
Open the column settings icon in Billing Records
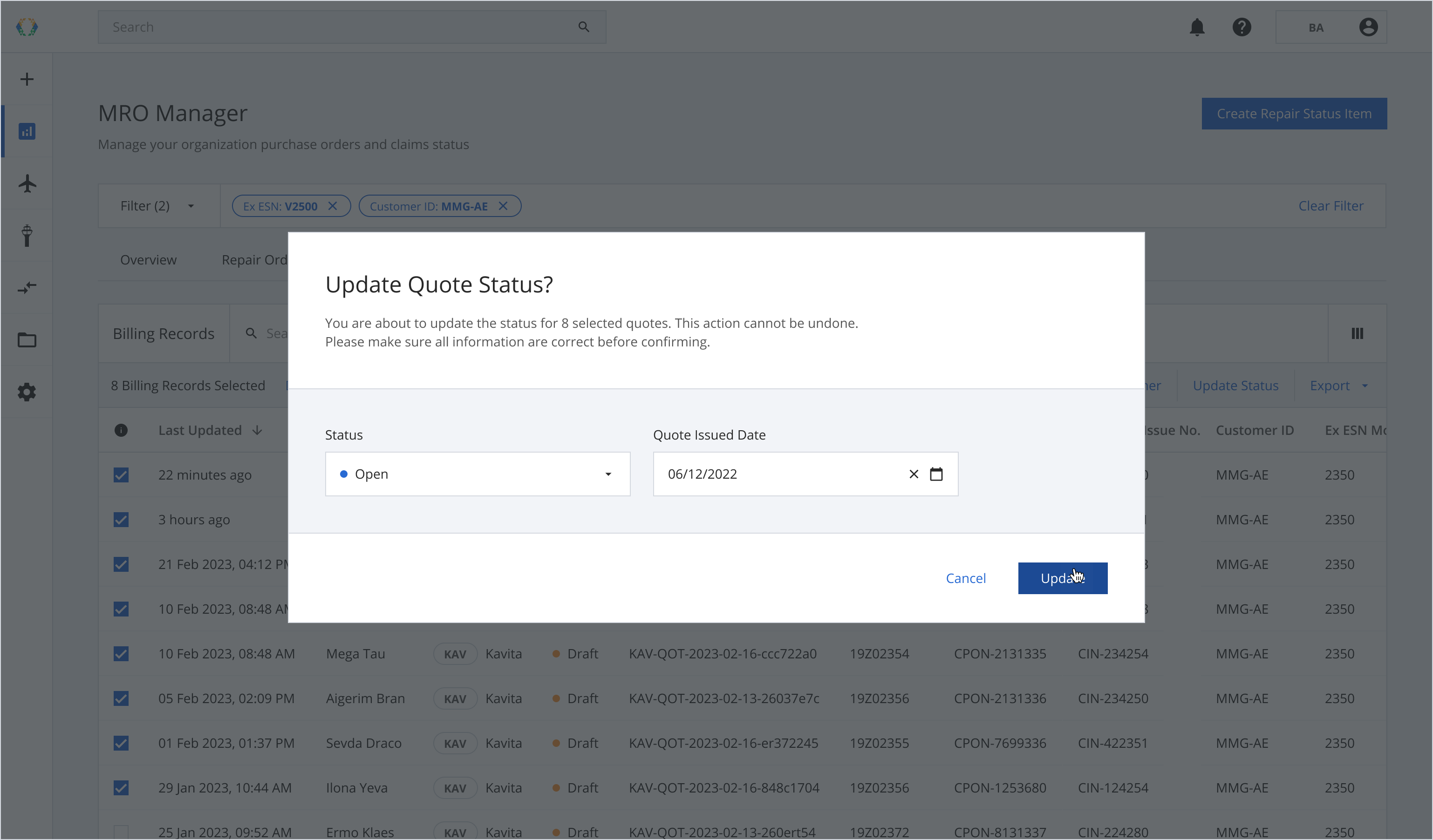1357,333
